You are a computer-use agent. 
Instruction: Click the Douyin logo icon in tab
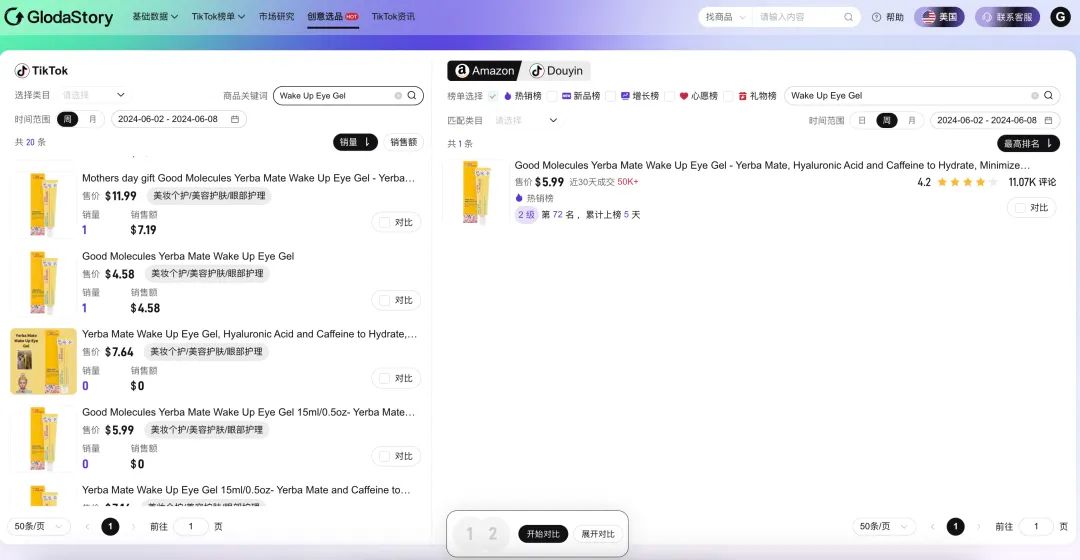(537, 70)
